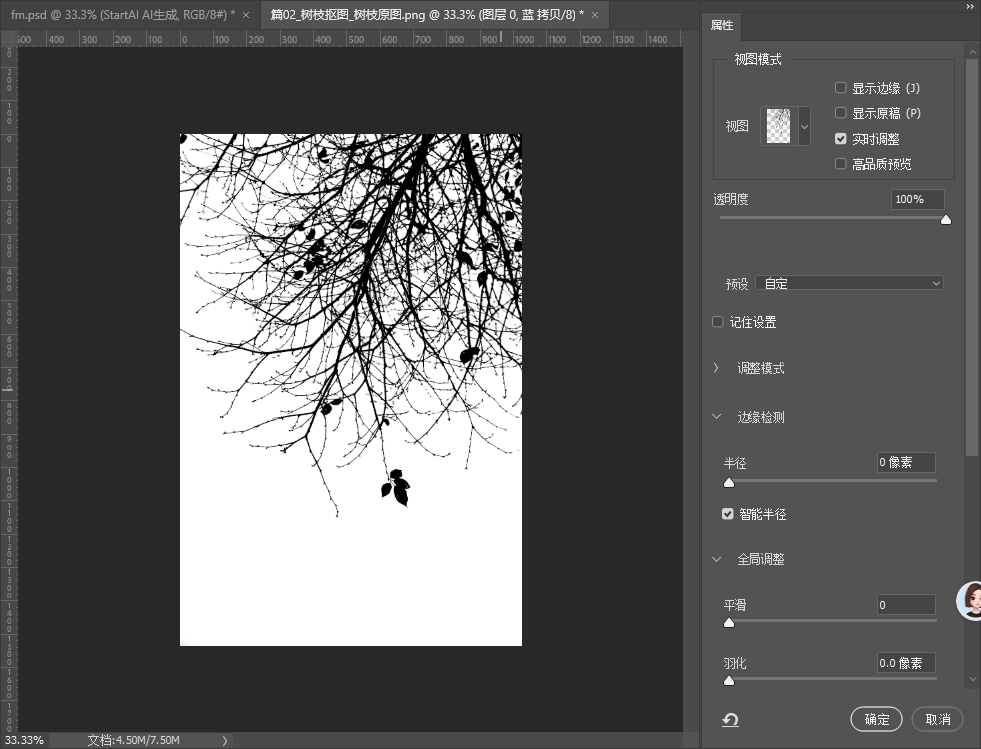Click the 透明度 slider handle
The image size is (981, 749).
pyautogui.click(x=946, y=220)
